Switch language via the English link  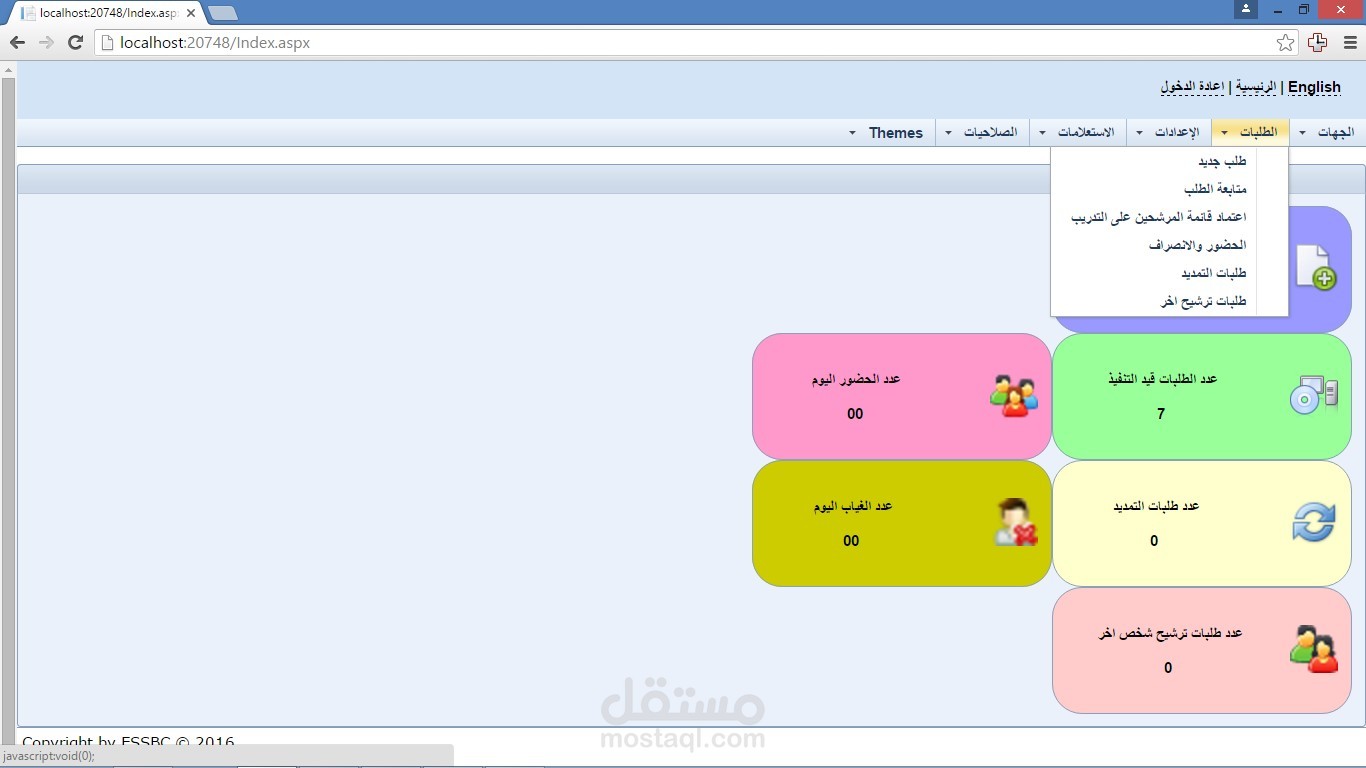pos(1314,87)
